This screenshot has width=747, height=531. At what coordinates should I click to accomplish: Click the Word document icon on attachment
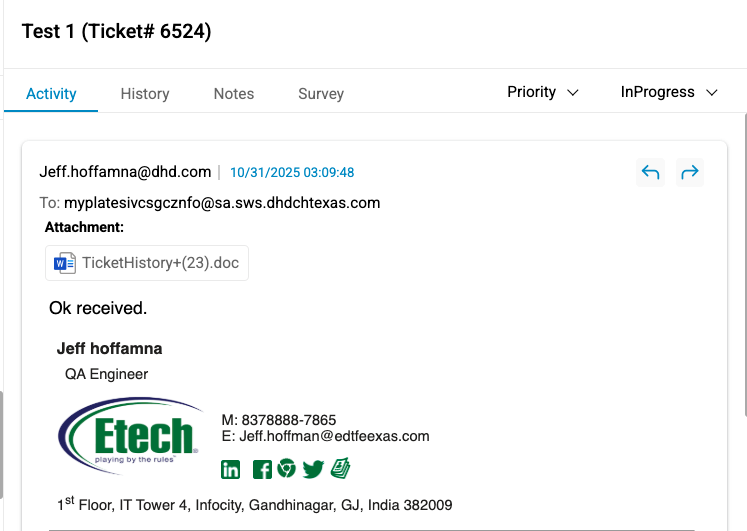65,263
